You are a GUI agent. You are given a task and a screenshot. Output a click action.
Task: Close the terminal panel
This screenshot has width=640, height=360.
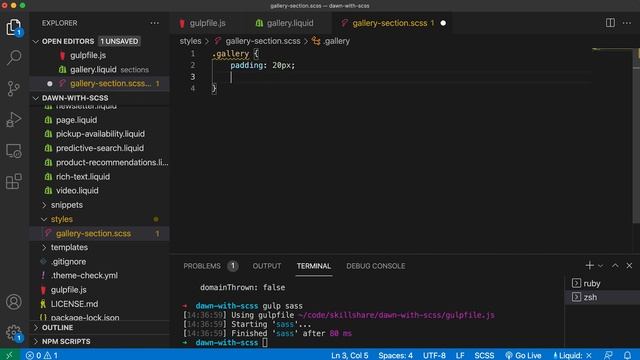[x=629, y=266]
